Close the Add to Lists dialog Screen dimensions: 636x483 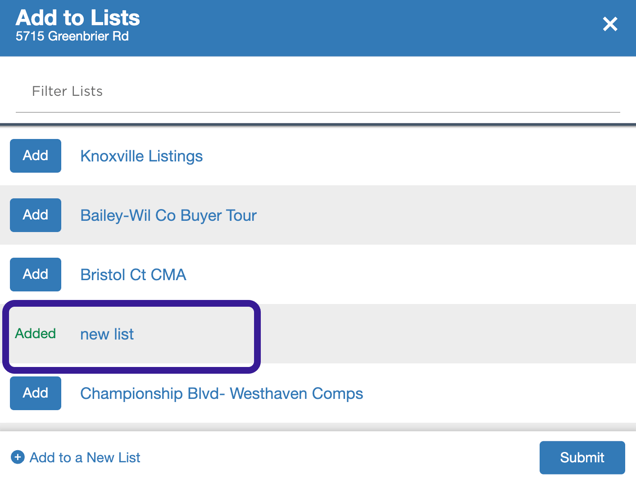610,24
